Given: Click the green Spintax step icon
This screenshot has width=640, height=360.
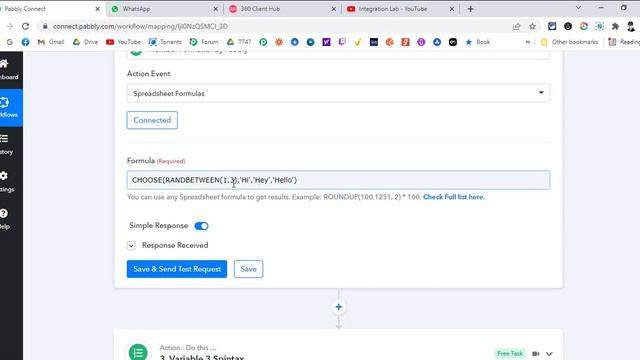Looking at the screenshot, I should click(x=138, y=352).
